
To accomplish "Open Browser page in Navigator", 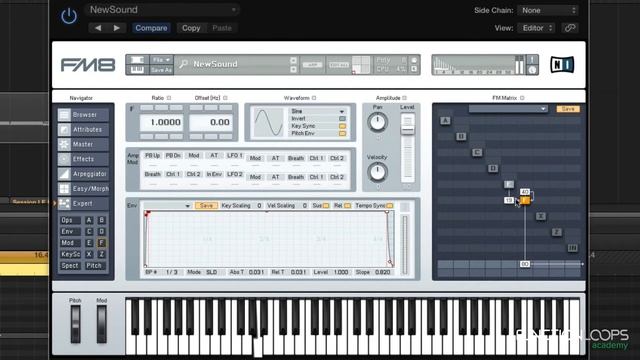I will click(83, 115).
